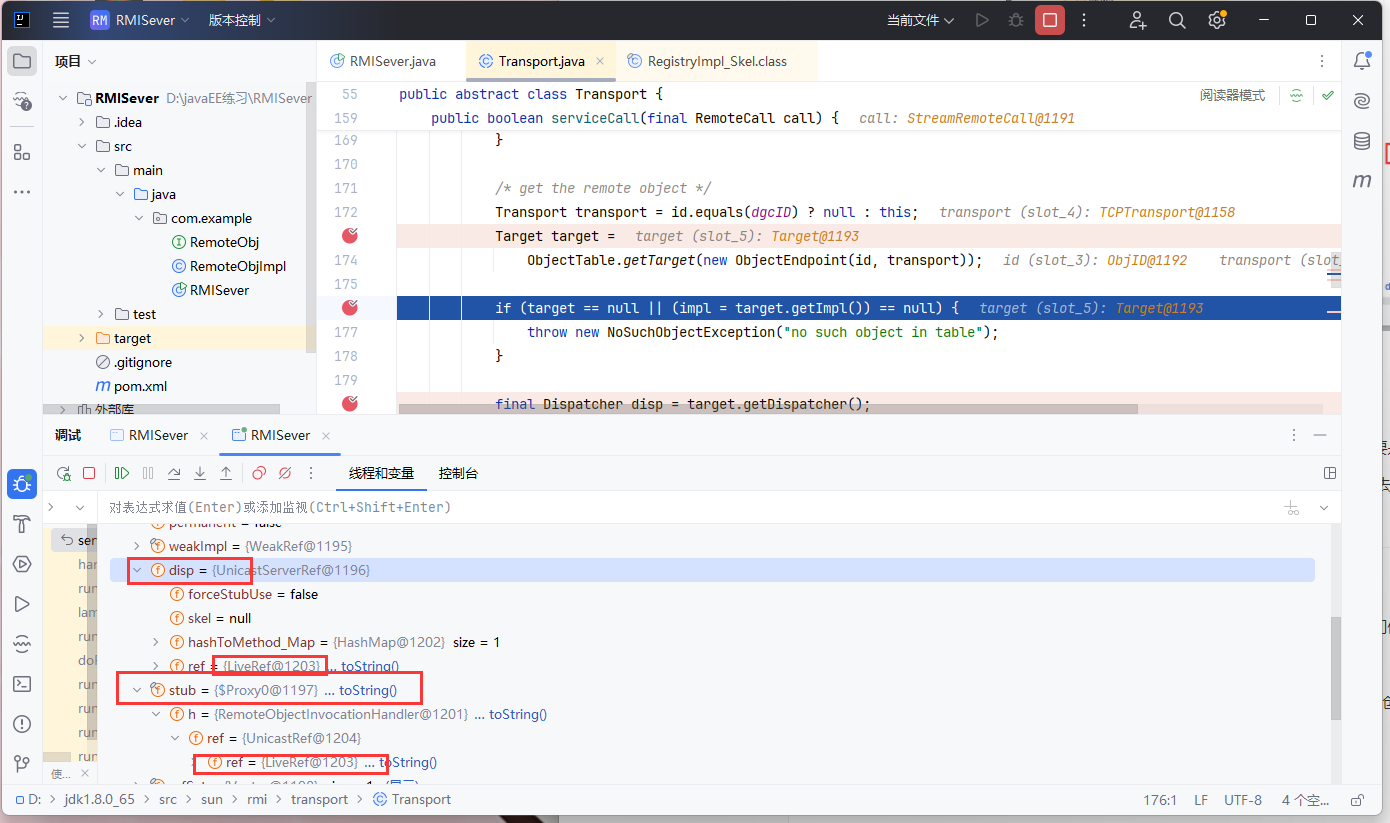Click the Step Over debug icon
The height and width of the screenshot is (823, 1390).
(174, 473)
